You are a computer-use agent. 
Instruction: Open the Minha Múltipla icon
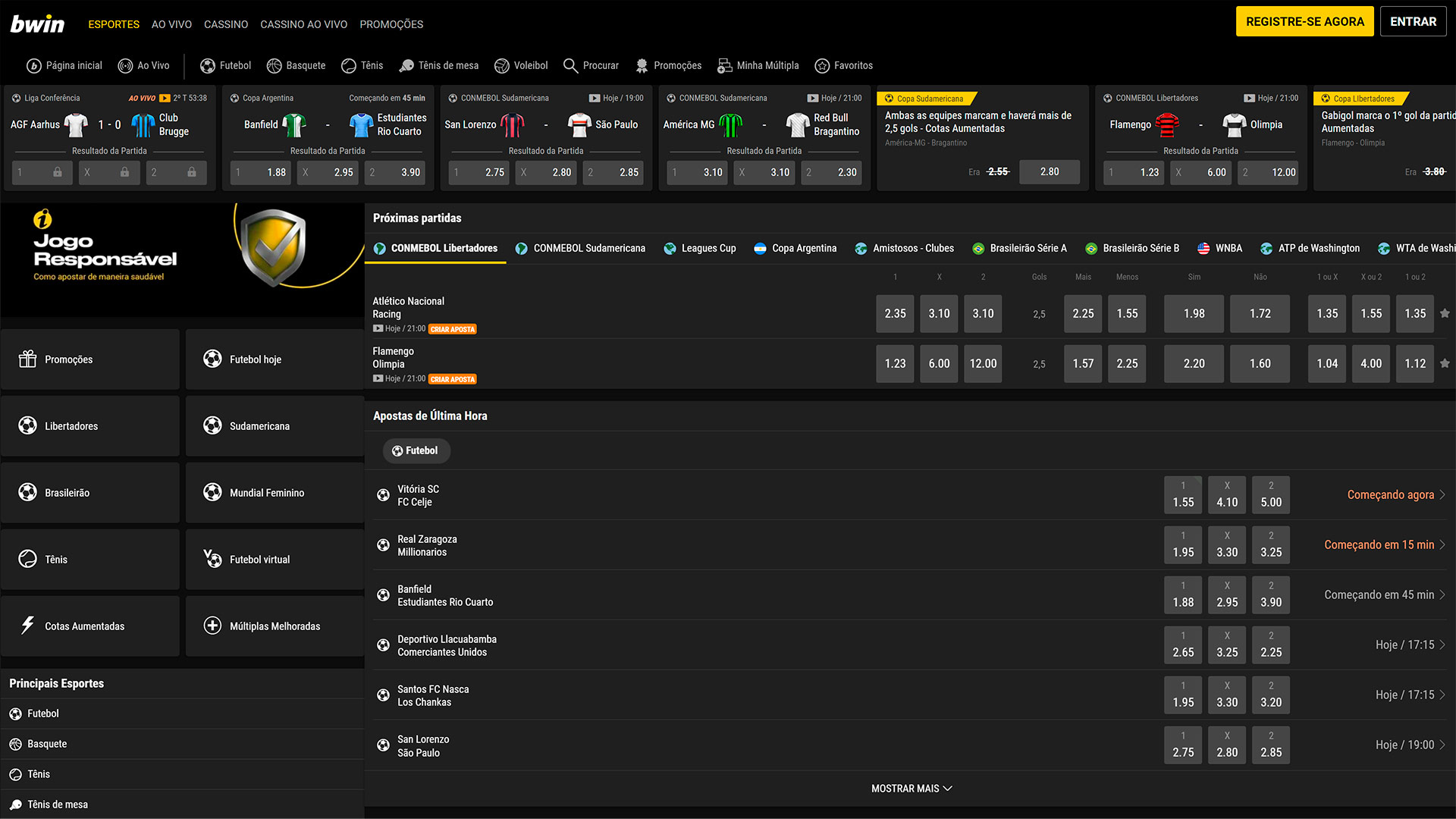725,66
